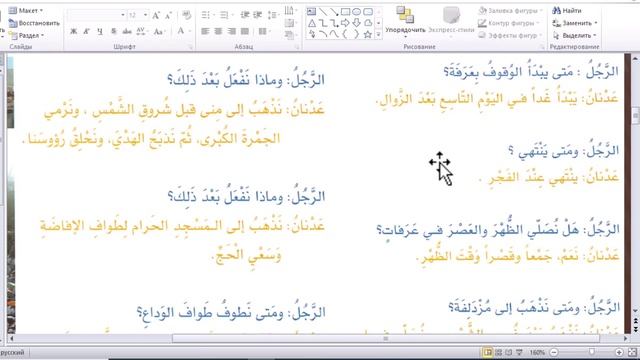Viewport: 640px width, 360px height.
Task: Click the zoom slider handle
Action: 591,352
